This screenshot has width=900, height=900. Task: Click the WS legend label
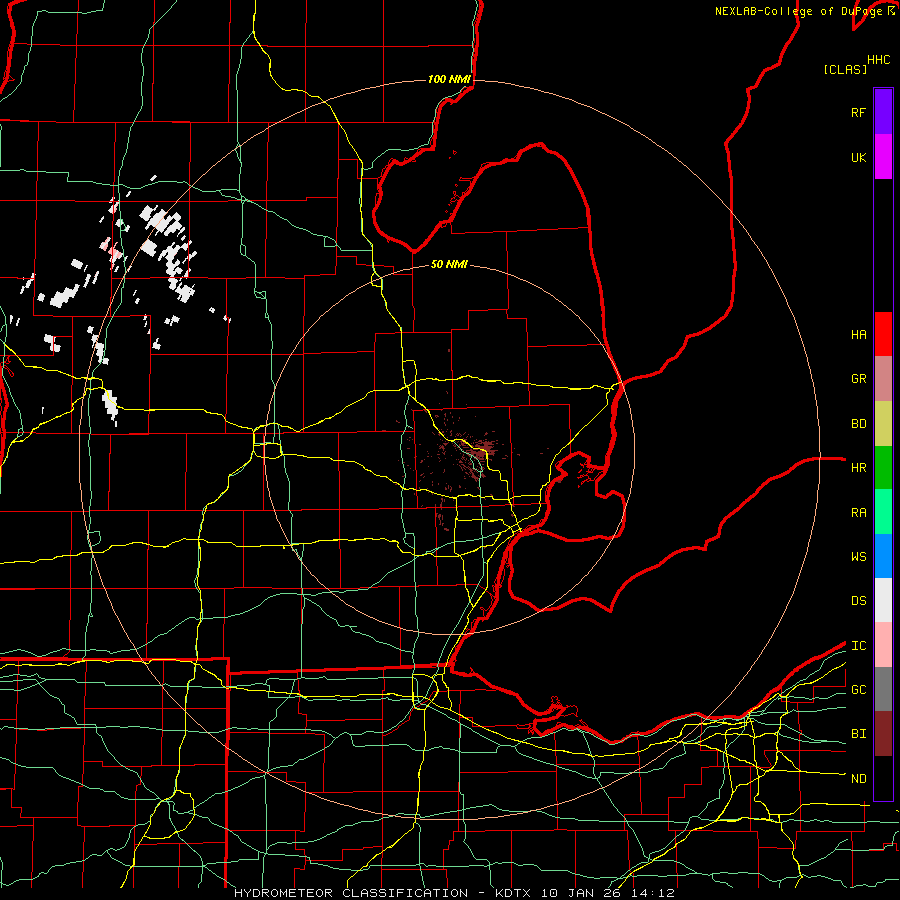point(858,557)
